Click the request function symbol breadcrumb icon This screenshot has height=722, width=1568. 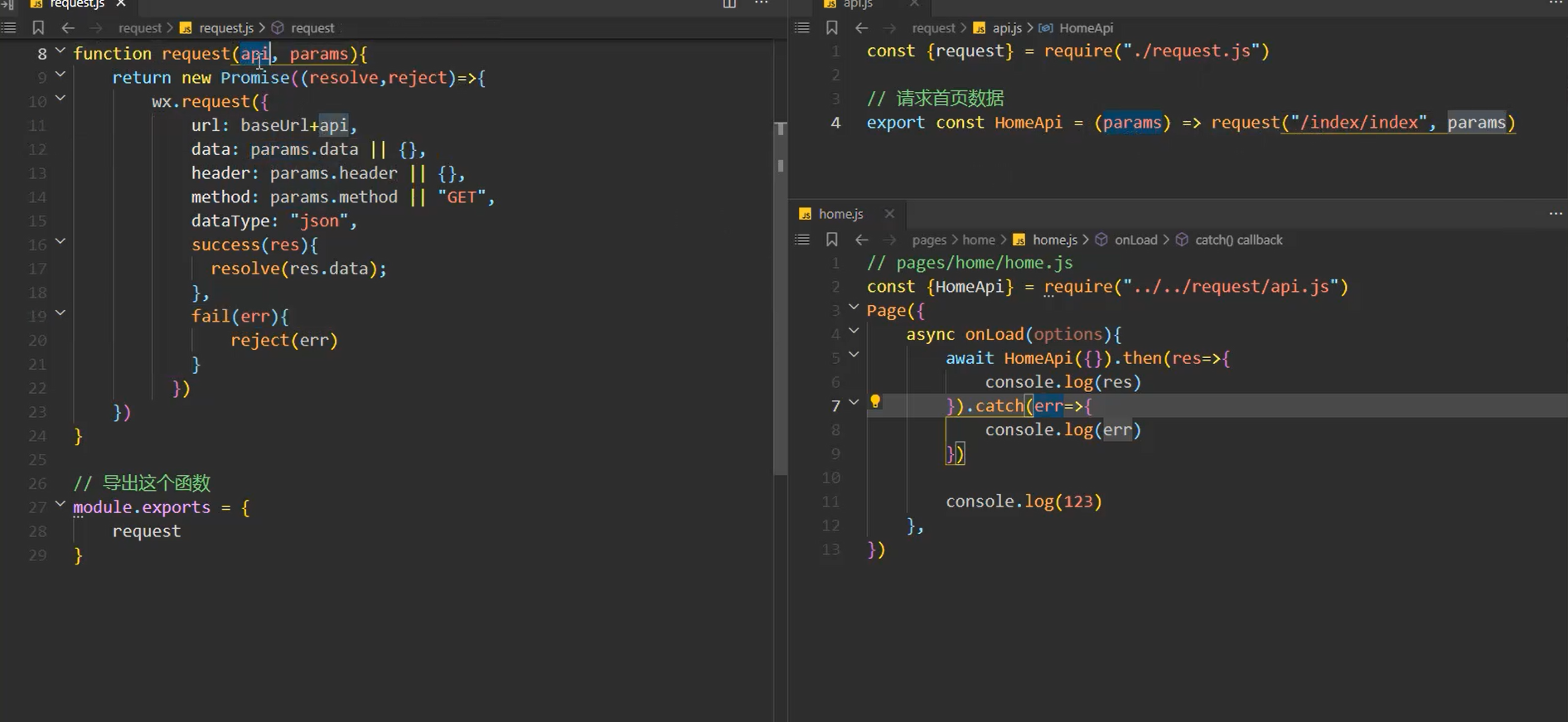(x=278, y=28)
